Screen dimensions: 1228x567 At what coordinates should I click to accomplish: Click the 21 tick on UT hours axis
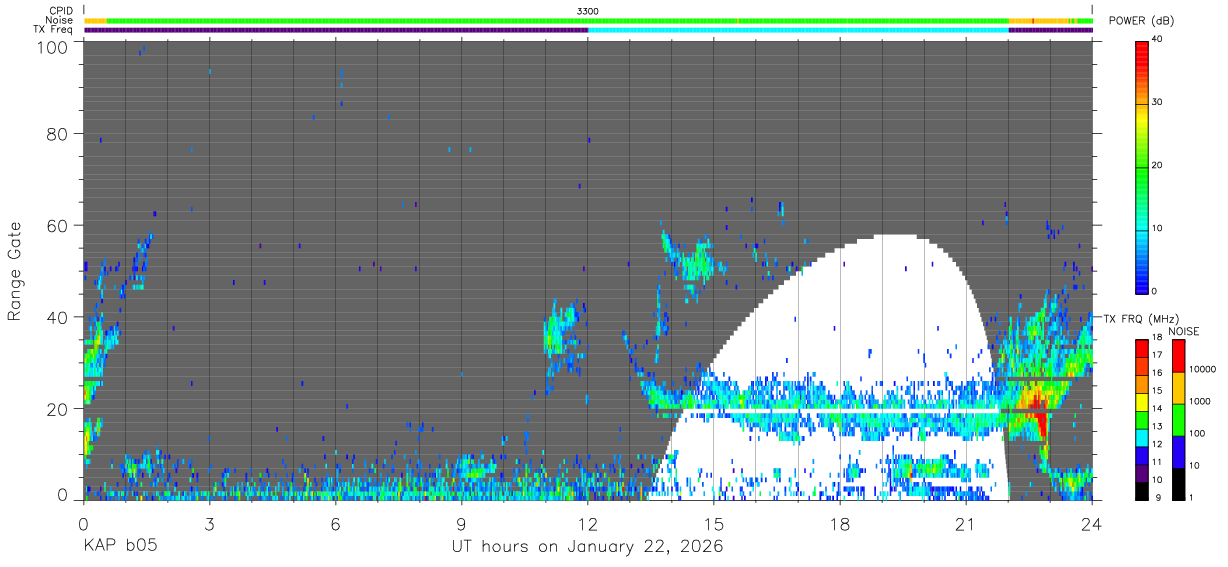click(966, 524)
